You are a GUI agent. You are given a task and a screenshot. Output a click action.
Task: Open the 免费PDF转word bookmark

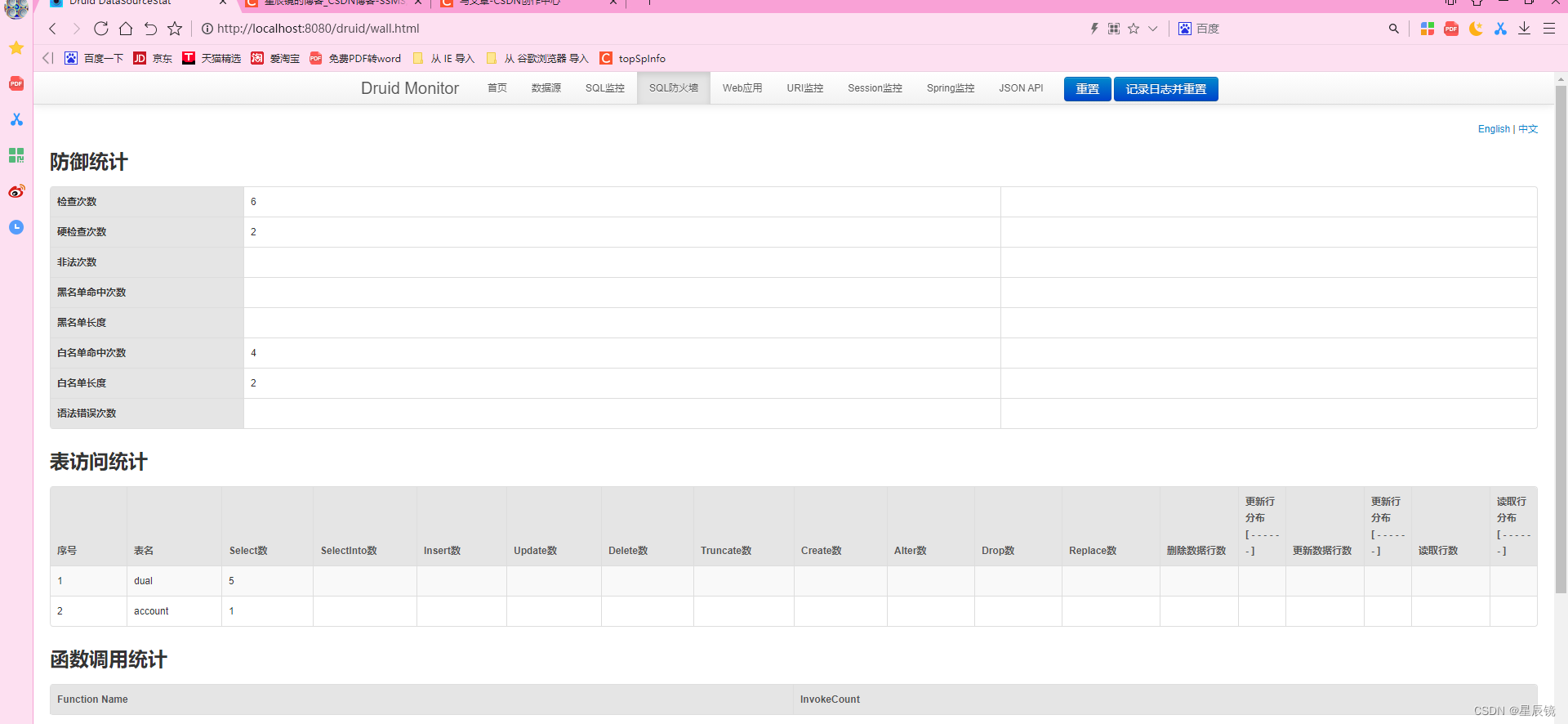point(355,58)
